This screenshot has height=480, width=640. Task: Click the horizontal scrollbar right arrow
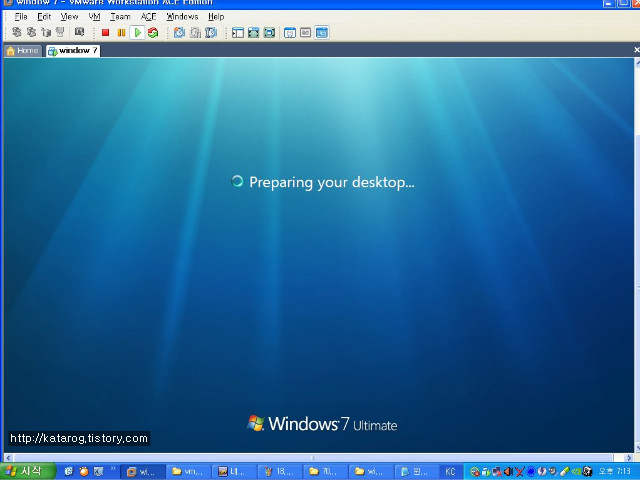[x=629, y=458]
